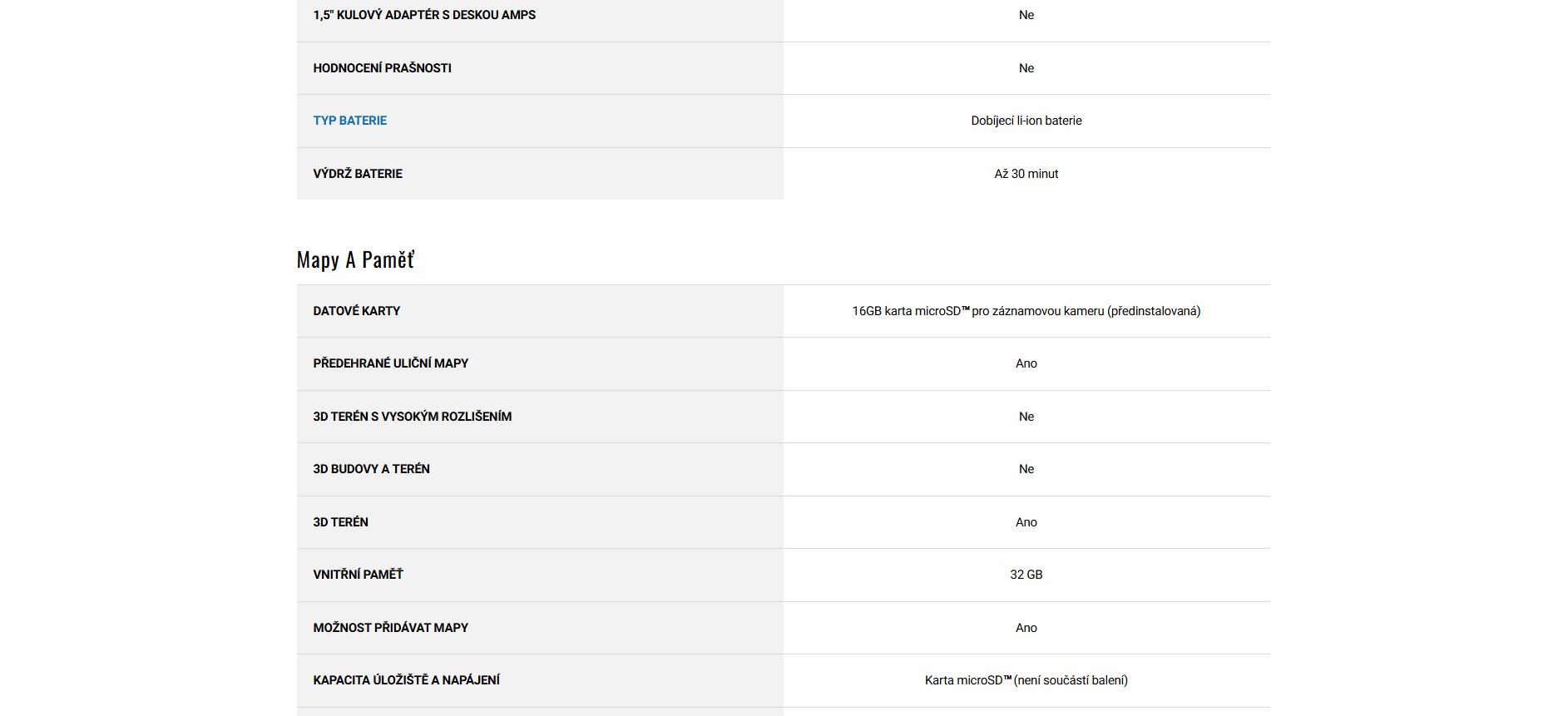Viewport: 1568px width, 716px height.
Task: Click the DATOVÉ KARTY row label
Action: click(356, 311)
